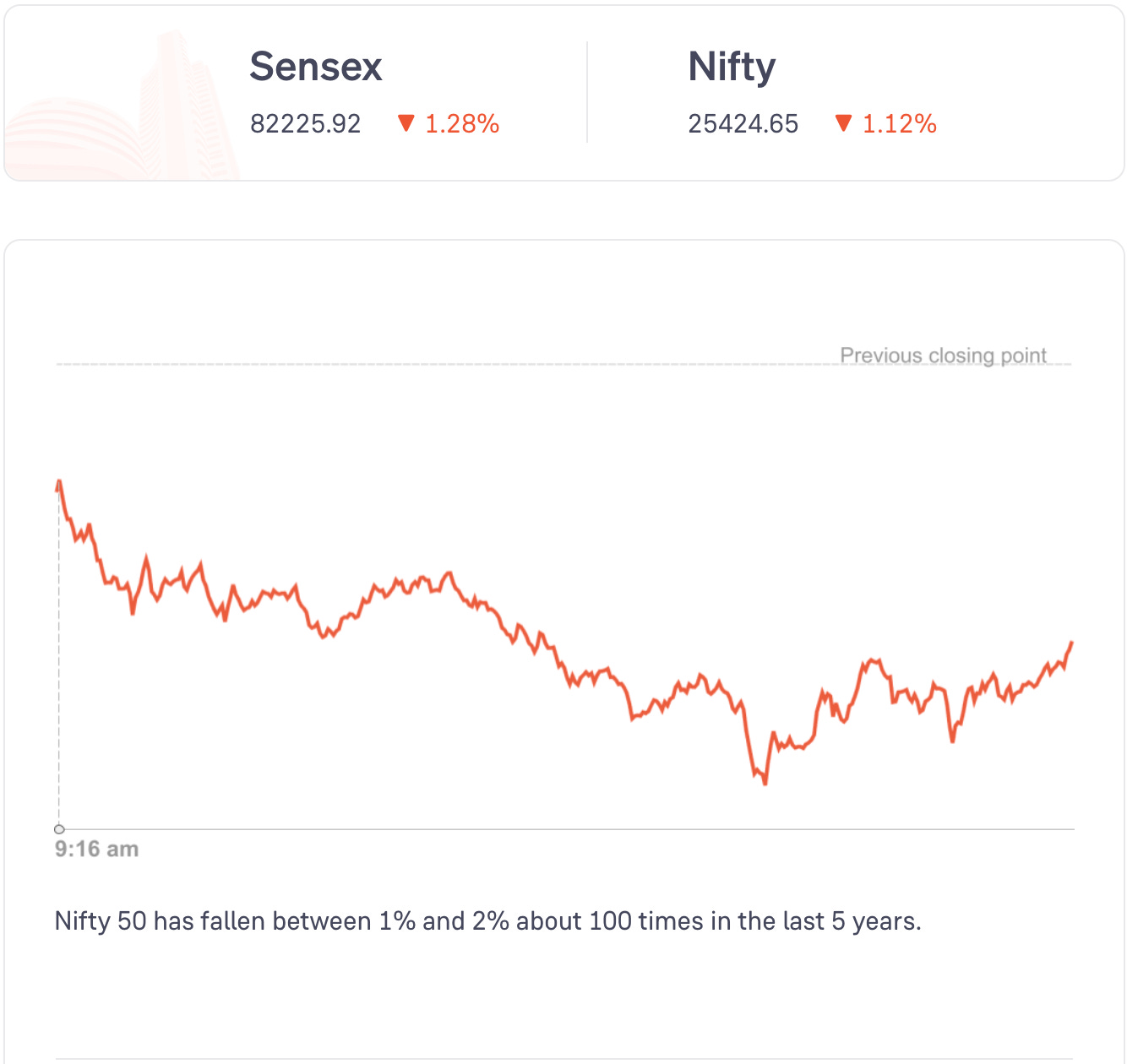This screenshot has width=1127, height=1064.
Task: Click the Nifty red down-triangle icon
Action: 843,123
